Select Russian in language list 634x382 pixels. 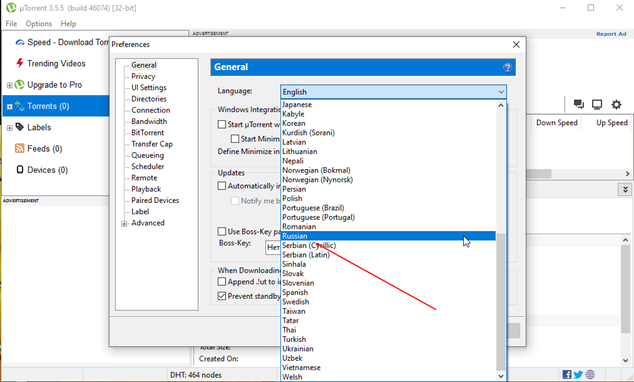[388, 236]
